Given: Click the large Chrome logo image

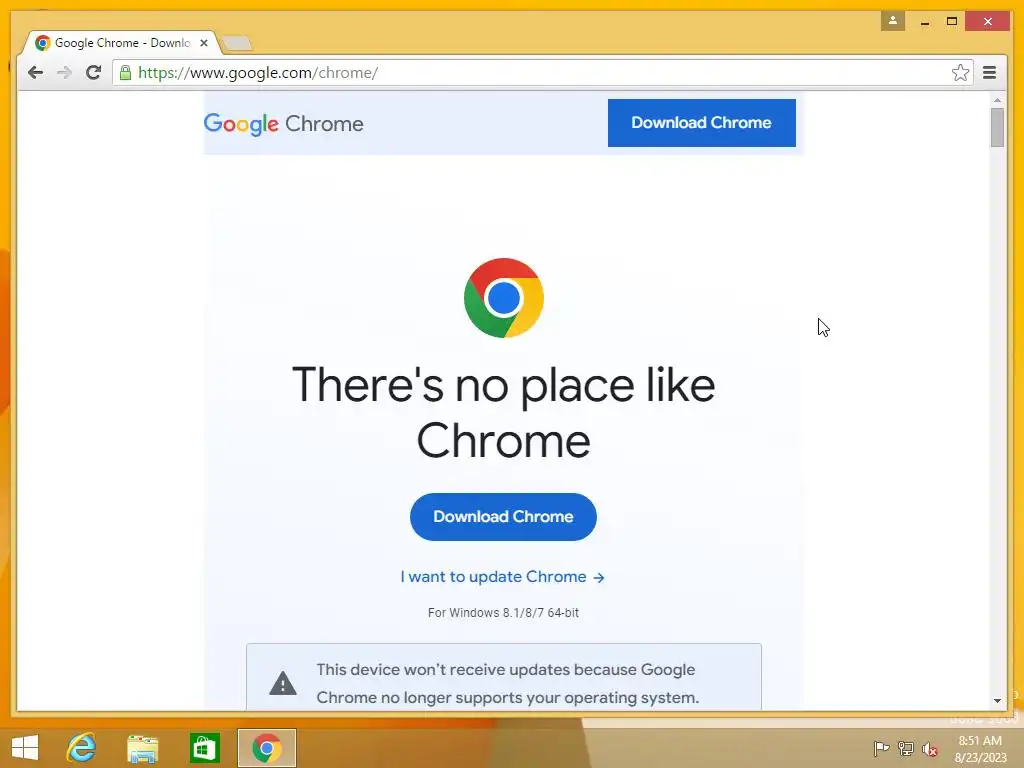Looking at the screenshot, I should pos(504,298).
